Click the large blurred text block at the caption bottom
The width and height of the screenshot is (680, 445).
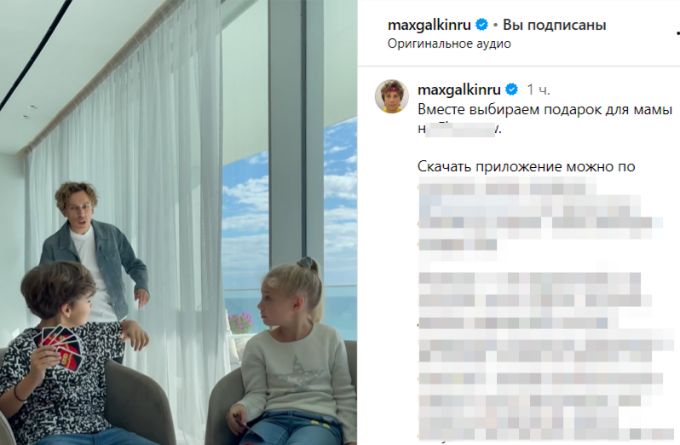546,356
